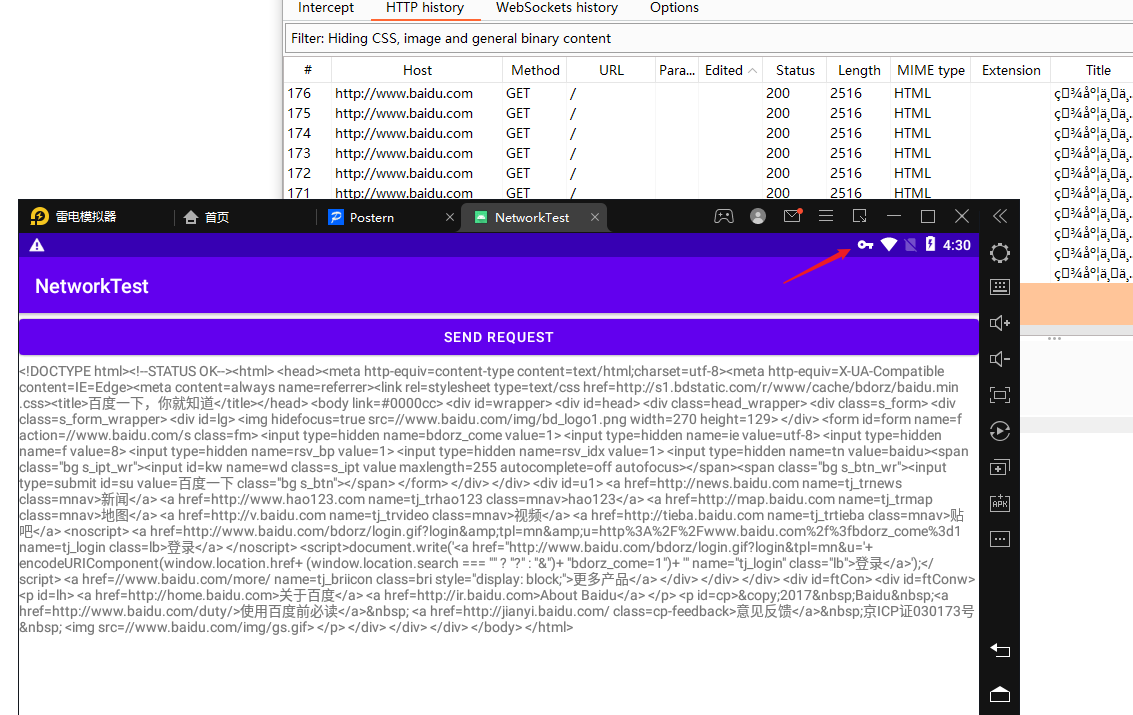Image resolution: width=1133 pixels, height=715 pixels.
Task: Select the NetworkTest tab
Action: pyautogui.click(x=532, y=217)
